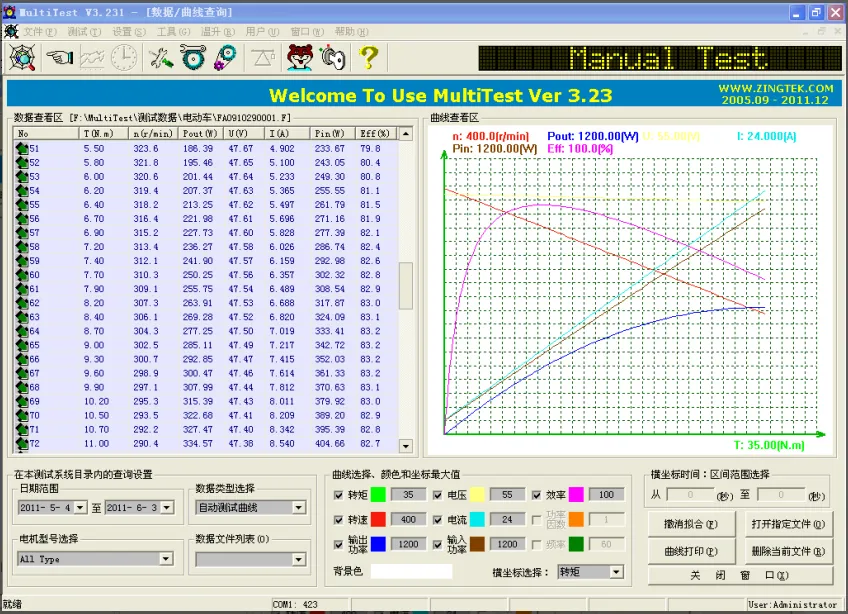Toggle the 输入功率 input power checkbox
Screen dimensions: 848x614
click(438, 545)
